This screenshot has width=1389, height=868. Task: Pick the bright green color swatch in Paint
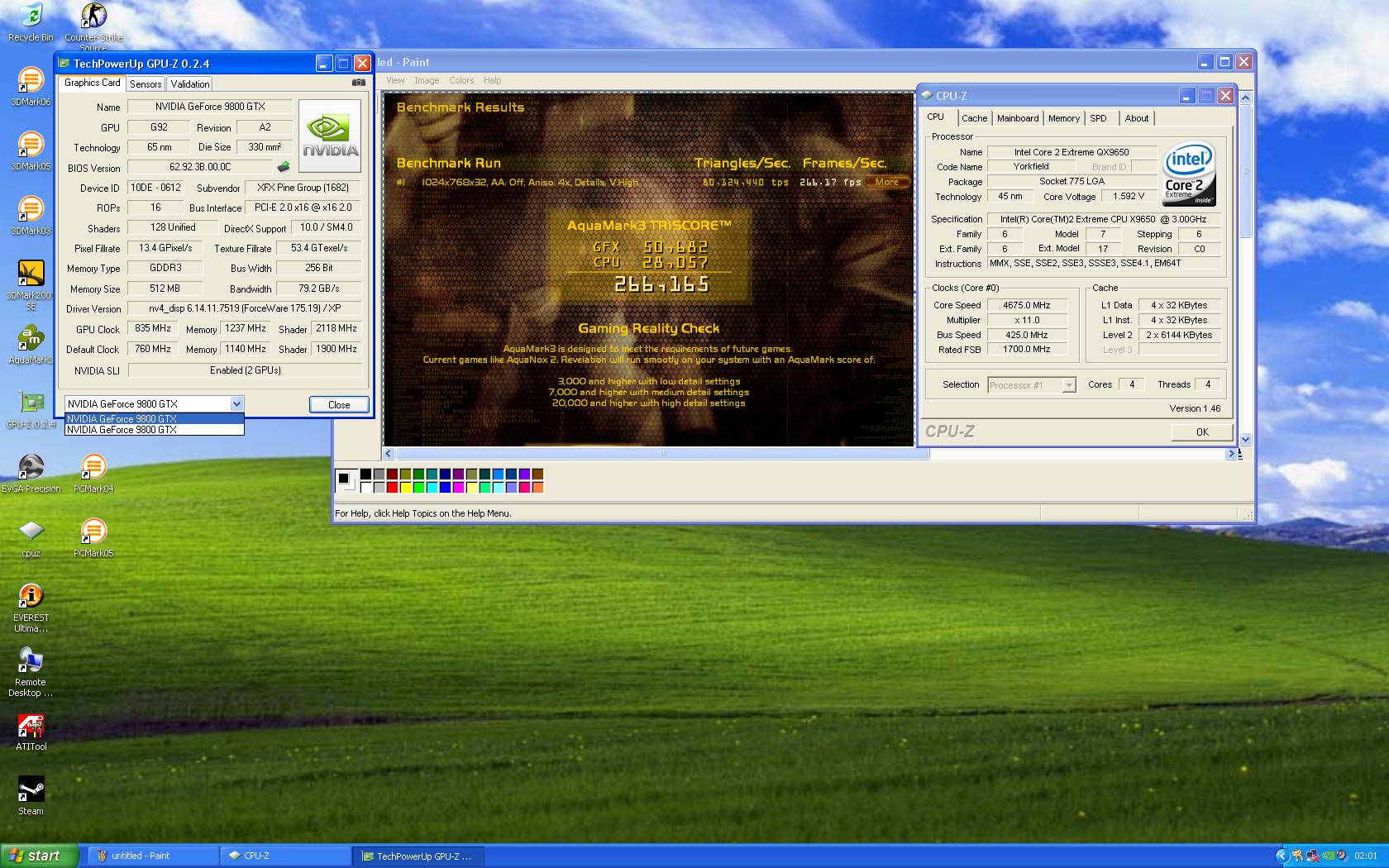click(419, 488)
